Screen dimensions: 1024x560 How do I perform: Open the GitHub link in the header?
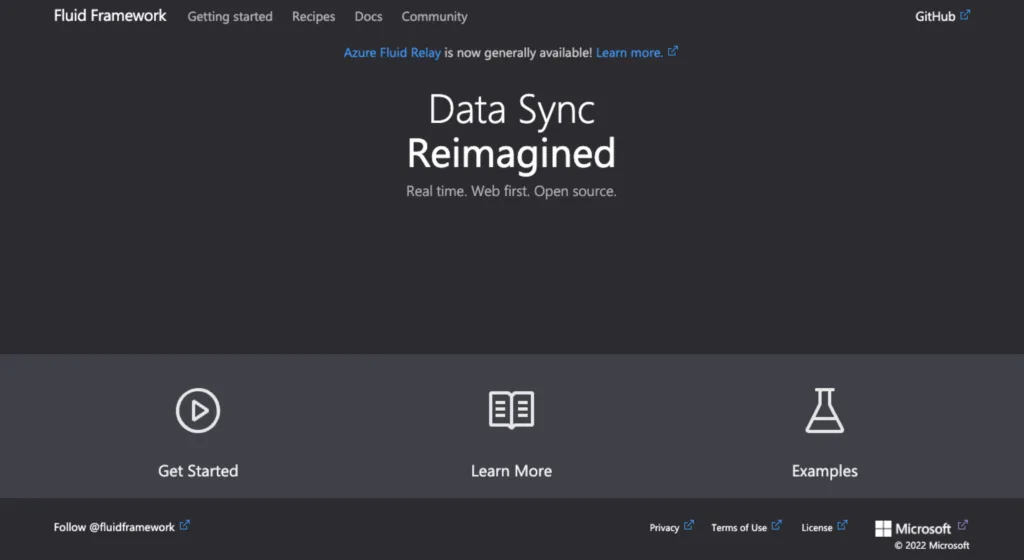point(935,17)
